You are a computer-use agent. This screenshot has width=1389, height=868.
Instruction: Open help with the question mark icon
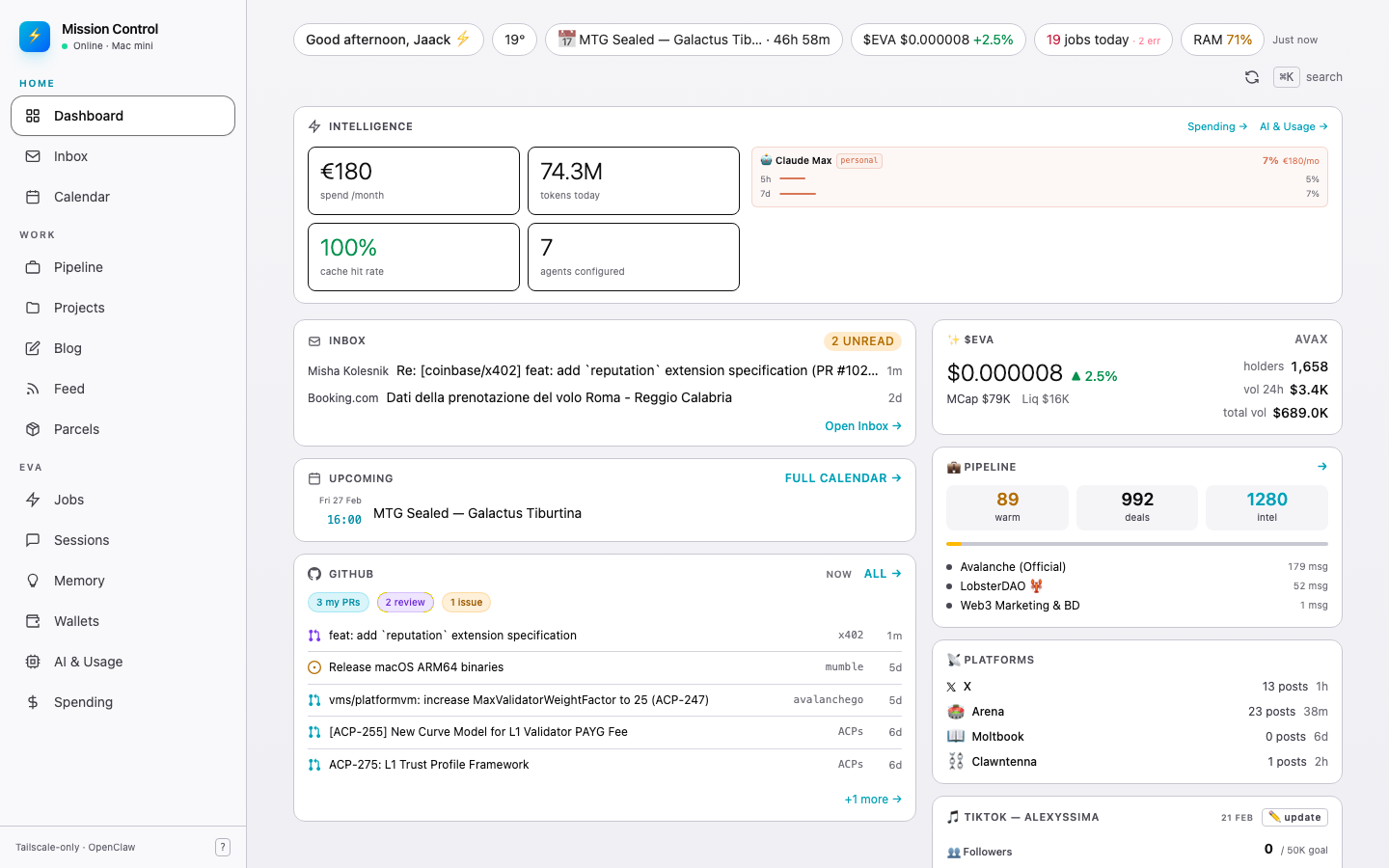[223, 847]
